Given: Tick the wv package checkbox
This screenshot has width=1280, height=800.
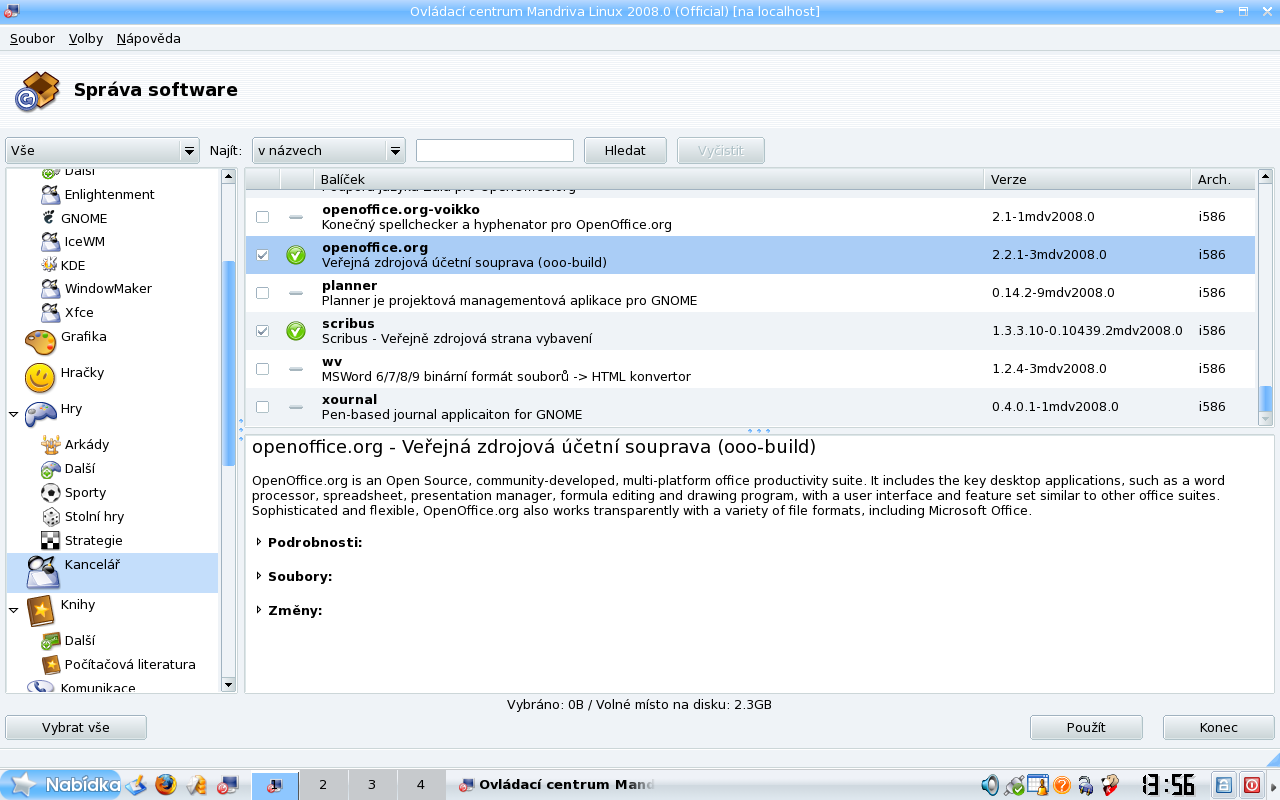Looking at the screenshot, I should coord(262,369).
